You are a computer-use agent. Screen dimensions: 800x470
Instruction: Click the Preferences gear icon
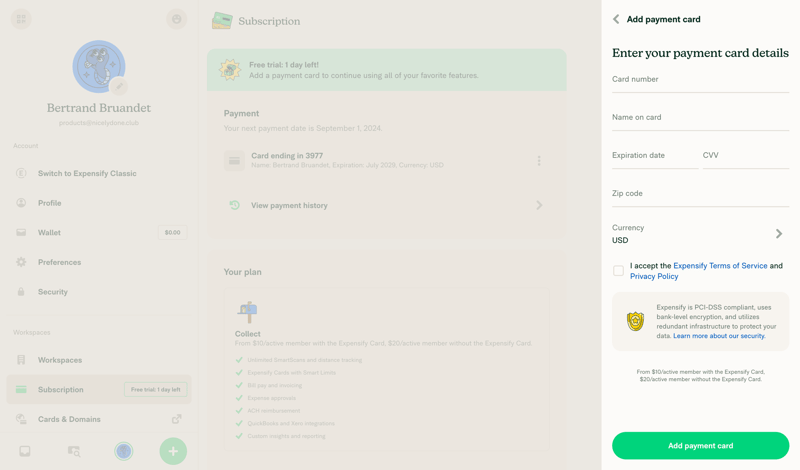[21, 262]
